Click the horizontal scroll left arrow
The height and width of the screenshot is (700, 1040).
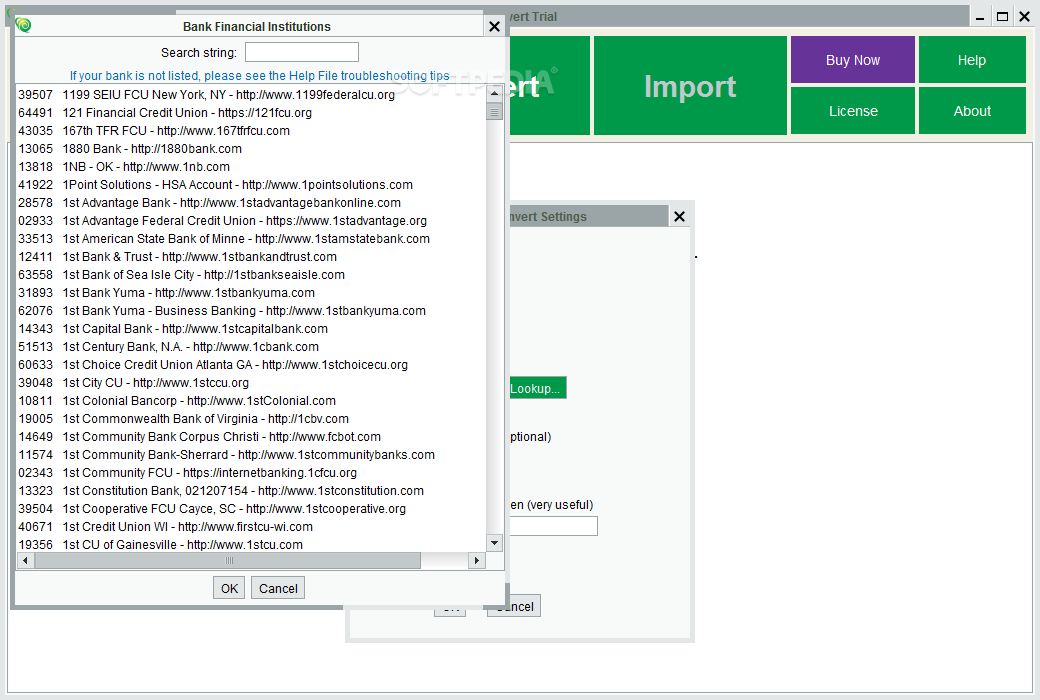pos(25,561)
